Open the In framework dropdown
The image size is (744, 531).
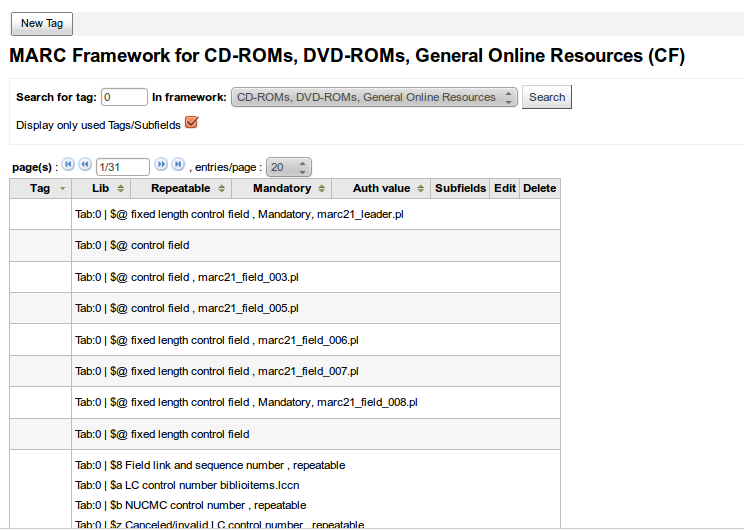pos(374,97)
